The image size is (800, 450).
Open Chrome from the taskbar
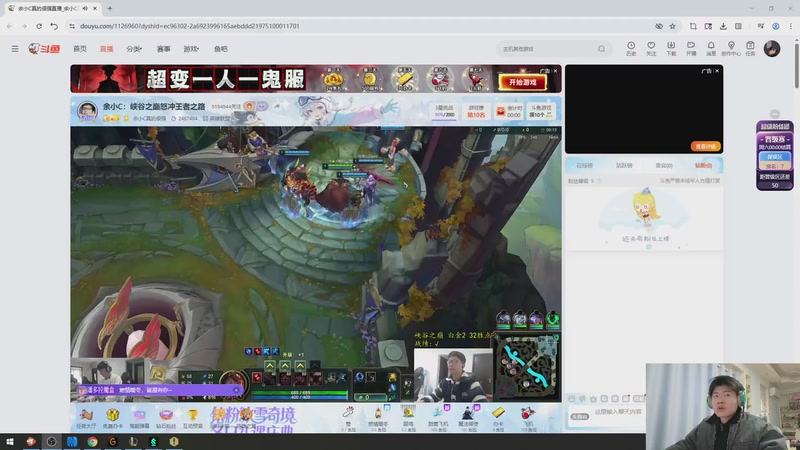92,442
